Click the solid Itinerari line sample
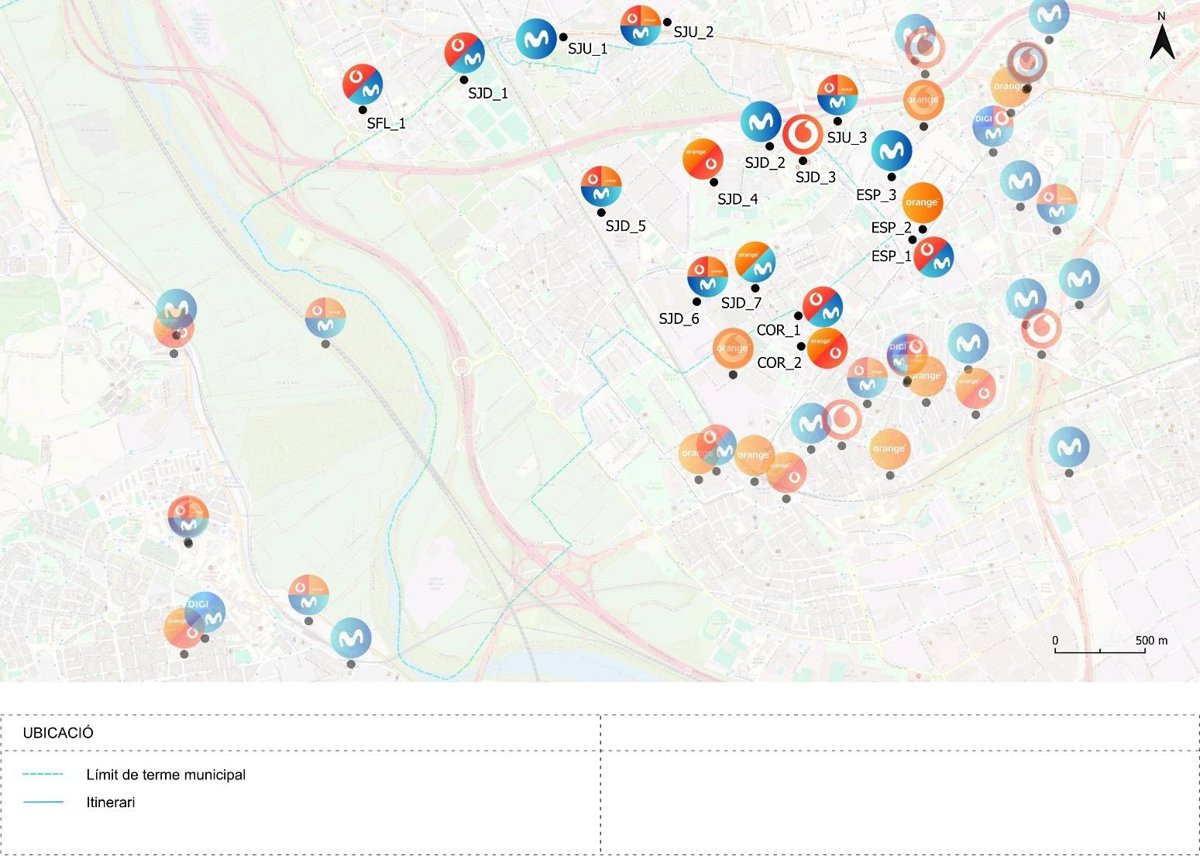 [42, 801]
